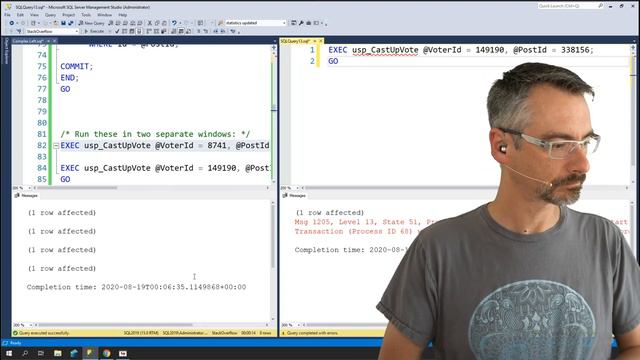Click the Change Connection icon

[19, 31]
